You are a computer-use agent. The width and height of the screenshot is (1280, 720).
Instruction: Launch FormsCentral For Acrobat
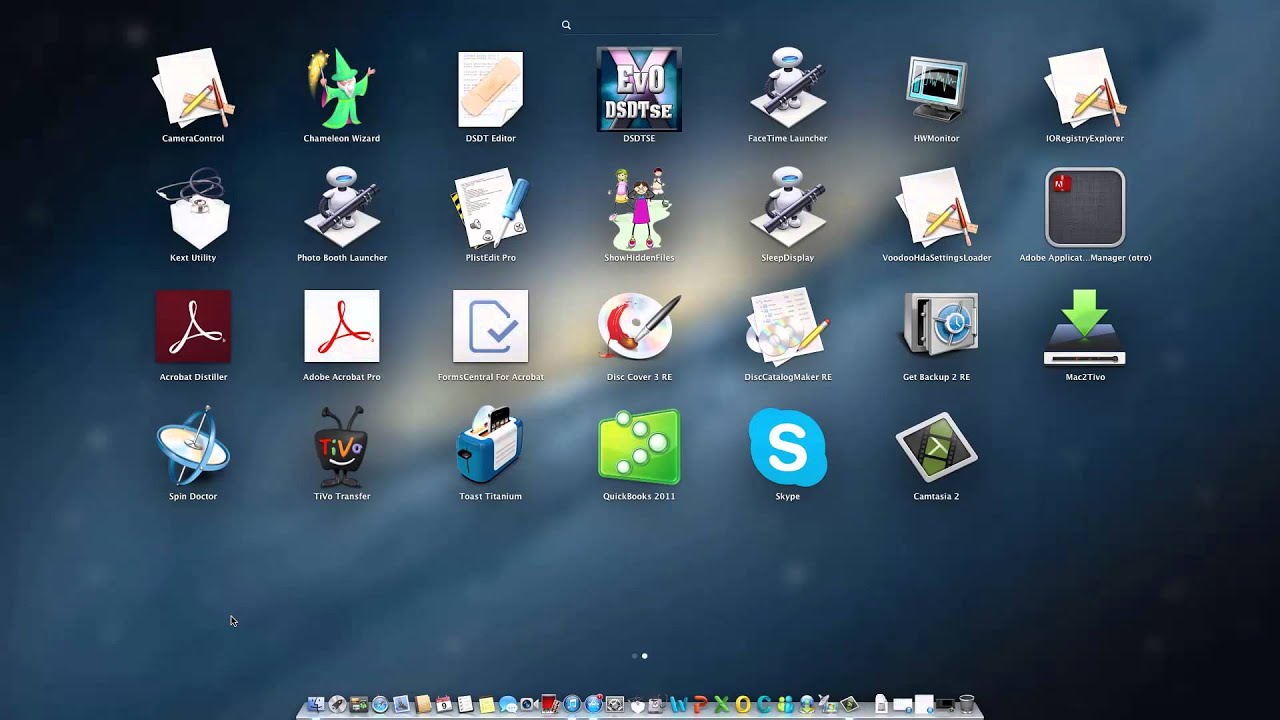pos(490,327)
